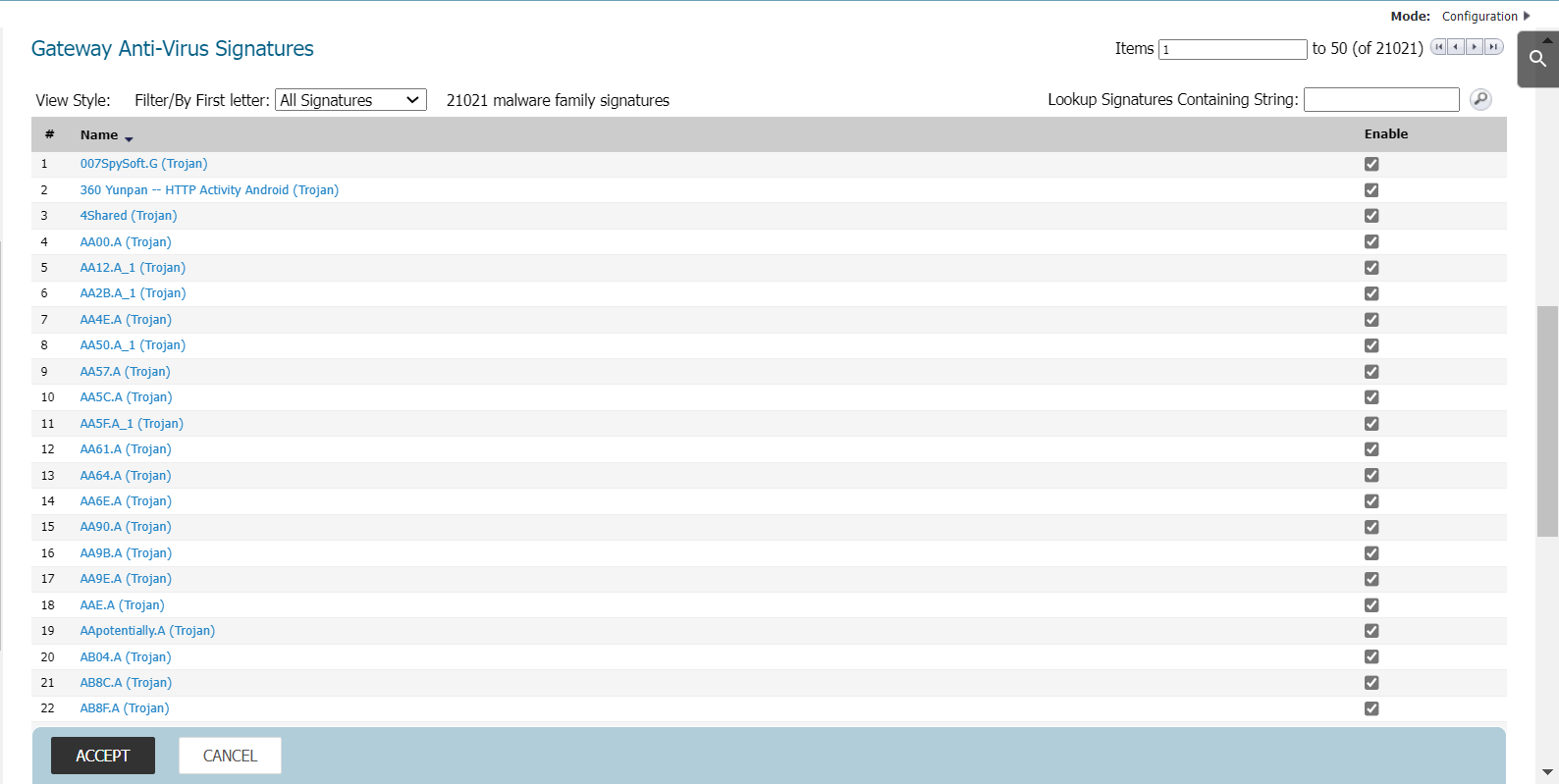This screenshot has width=1559, height=784.
Task: Click the vertical scrollbar thumb
Action: [x=1547, y=422]
